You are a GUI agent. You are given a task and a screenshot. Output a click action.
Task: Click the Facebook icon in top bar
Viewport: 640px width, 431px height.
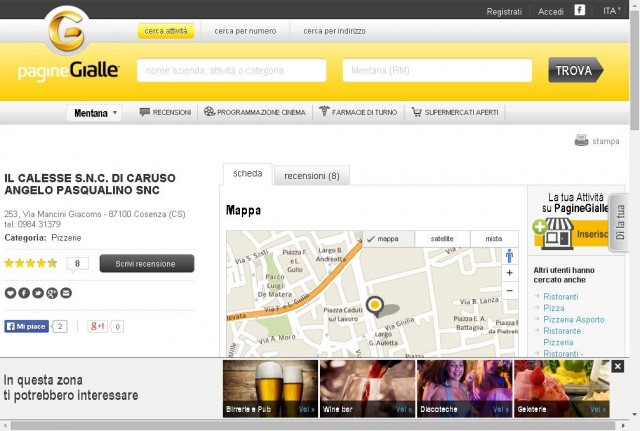tap(580, 10)
